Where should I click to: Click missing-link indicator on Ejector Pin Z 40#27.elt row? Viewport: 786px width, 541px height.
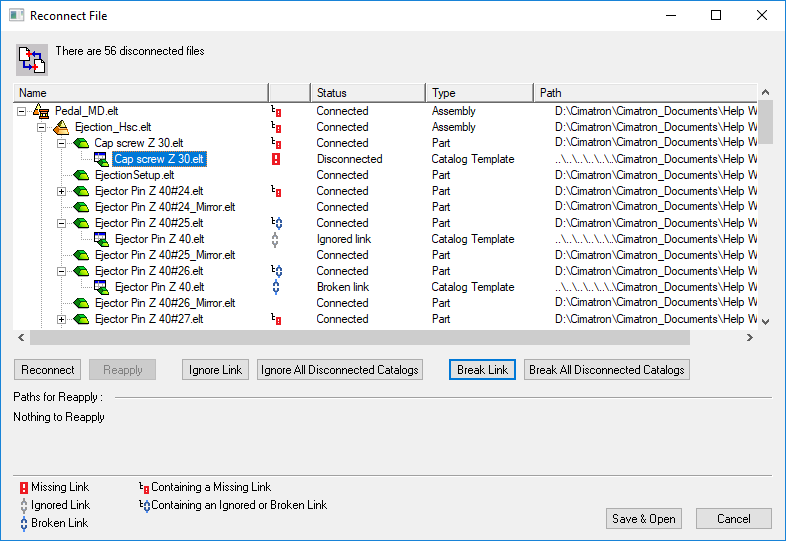coord(276,319)
